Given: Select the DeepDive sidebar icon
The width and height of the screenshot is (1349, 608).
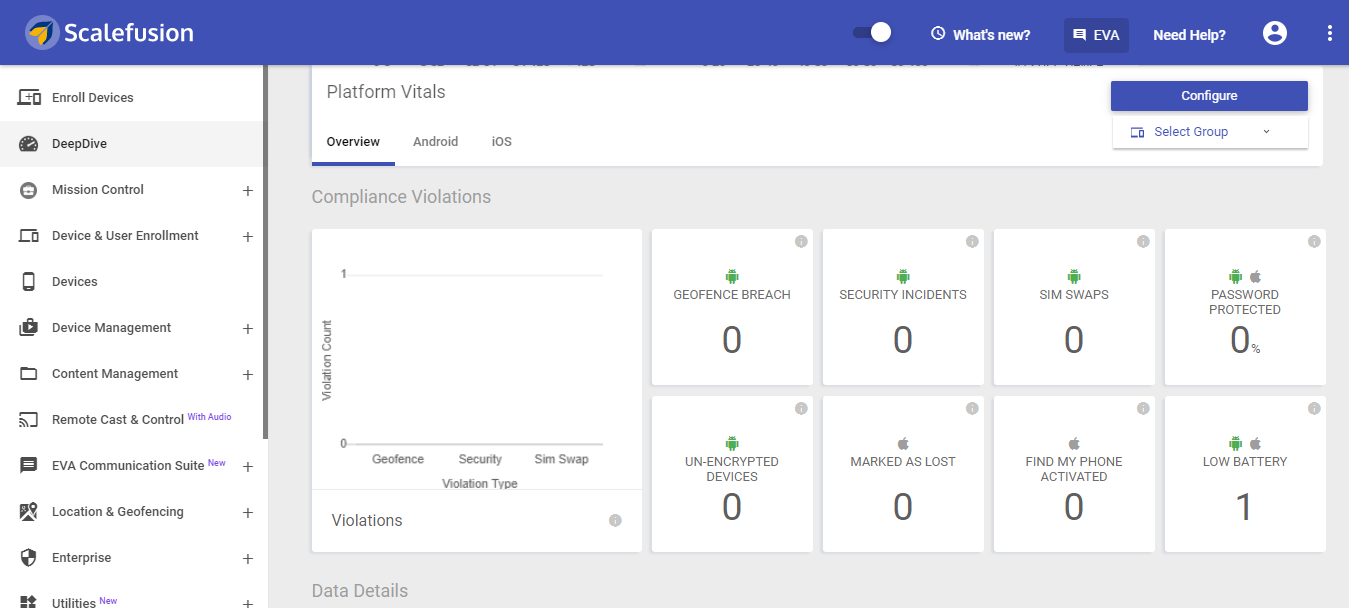Looking at the screenshot, I should (x=28, y=143).
